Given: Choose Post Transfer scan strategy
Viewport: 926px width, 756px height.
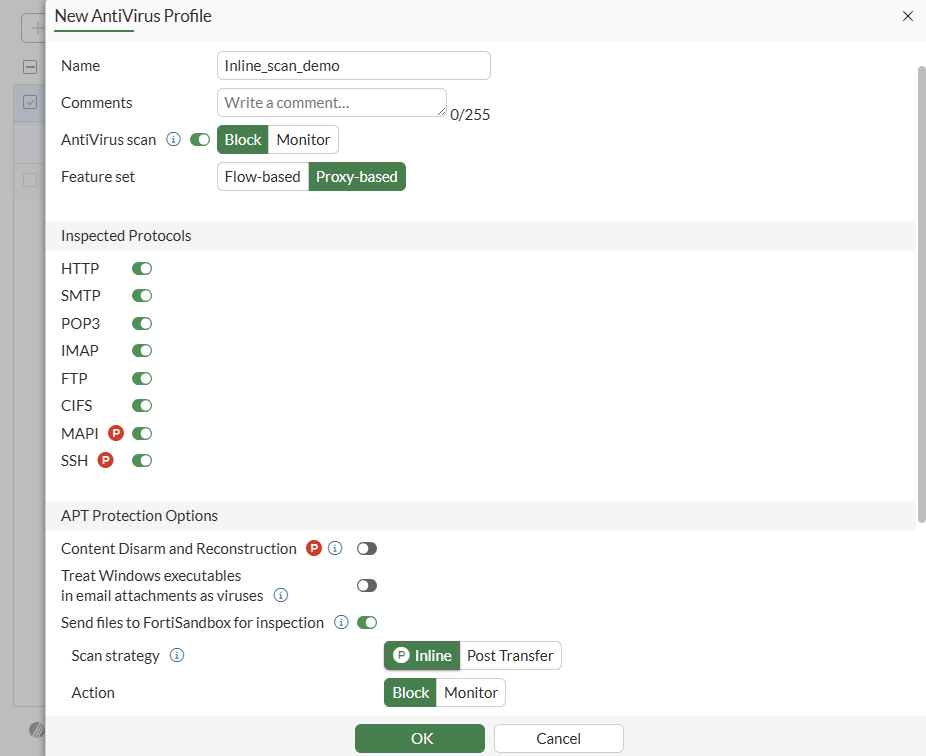Looking at the screenshot, I should [510, 656].
